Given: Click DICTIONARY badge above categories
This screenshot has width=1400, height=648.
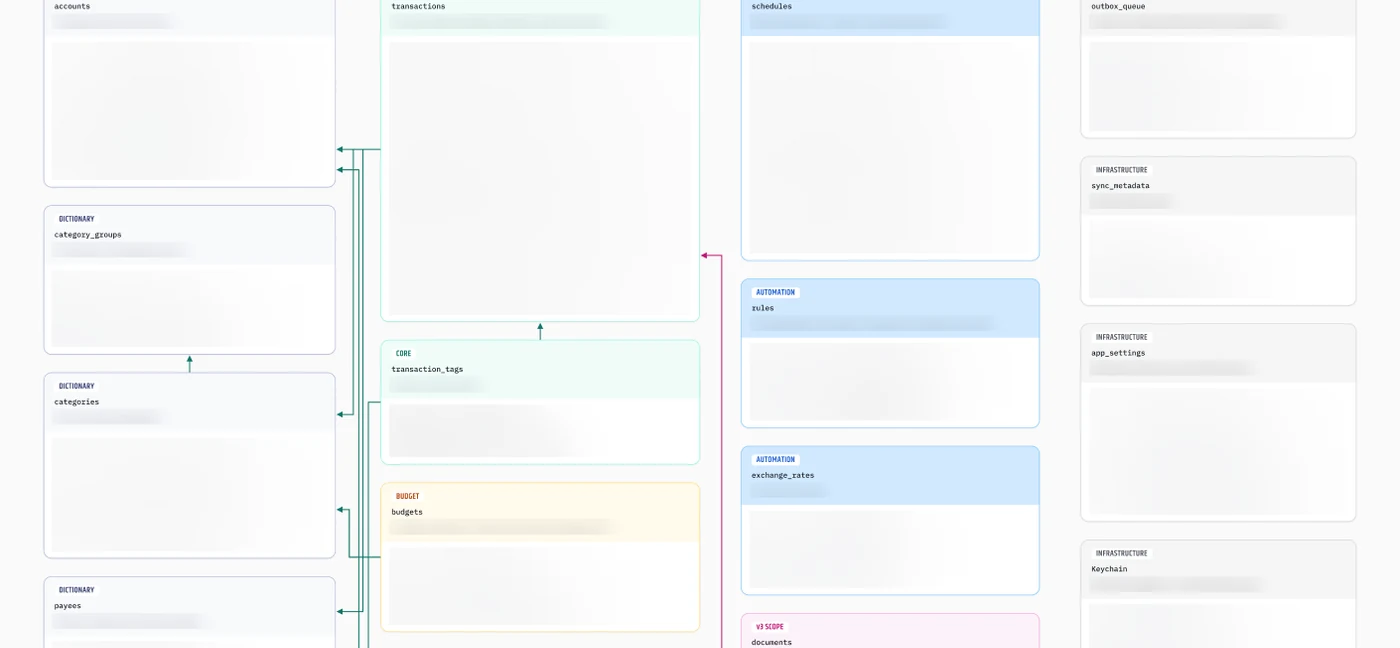Looking at the screenshot, I should (x=76, y=386).
